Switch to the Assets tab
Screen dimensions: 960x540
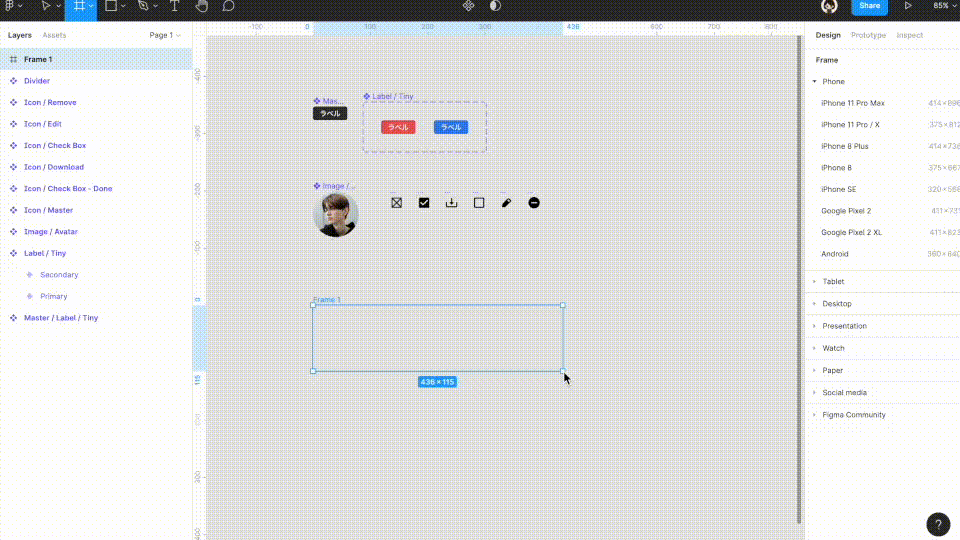[x=54, y=35]
